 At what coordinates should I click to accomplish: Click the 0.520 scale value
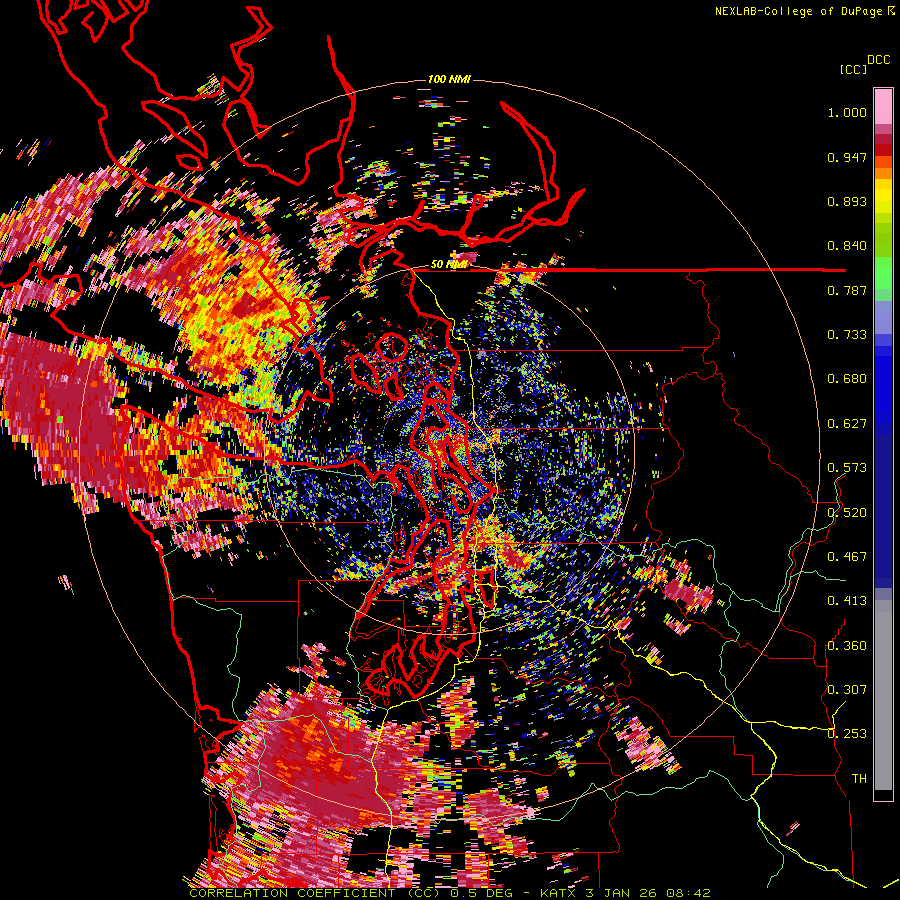(847, 512)
